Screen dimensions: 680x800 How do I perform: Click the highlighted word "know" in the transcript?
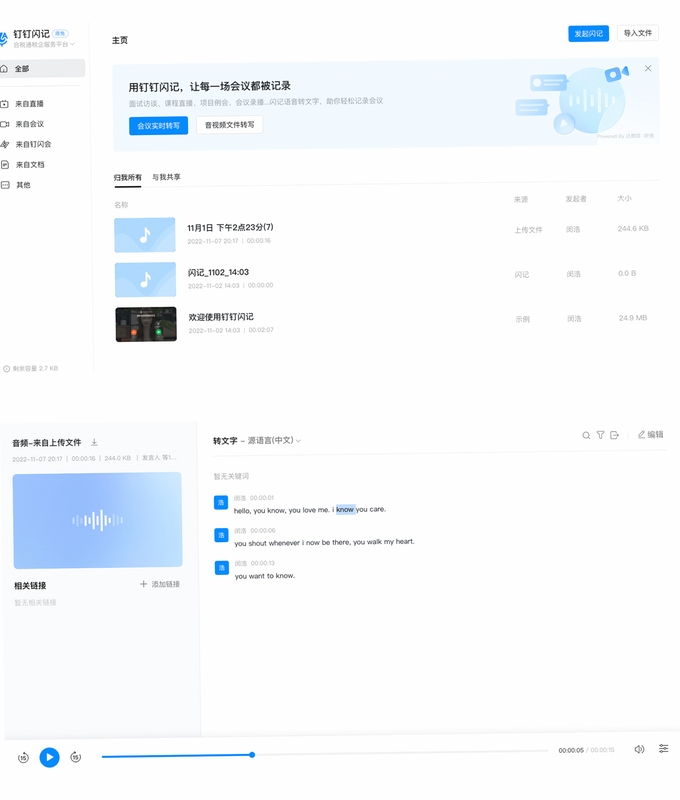(345, 509)
